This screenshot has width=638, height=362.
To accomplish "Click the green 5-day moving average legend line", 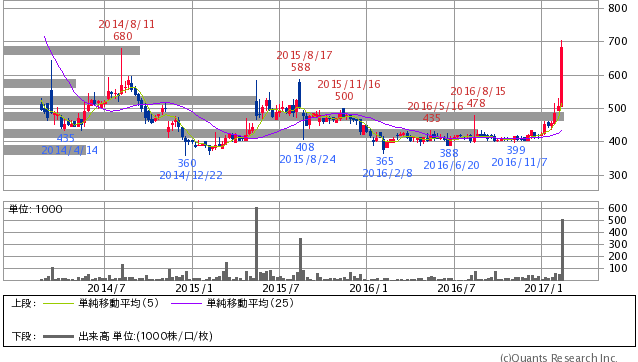I will tap(58, 303).
